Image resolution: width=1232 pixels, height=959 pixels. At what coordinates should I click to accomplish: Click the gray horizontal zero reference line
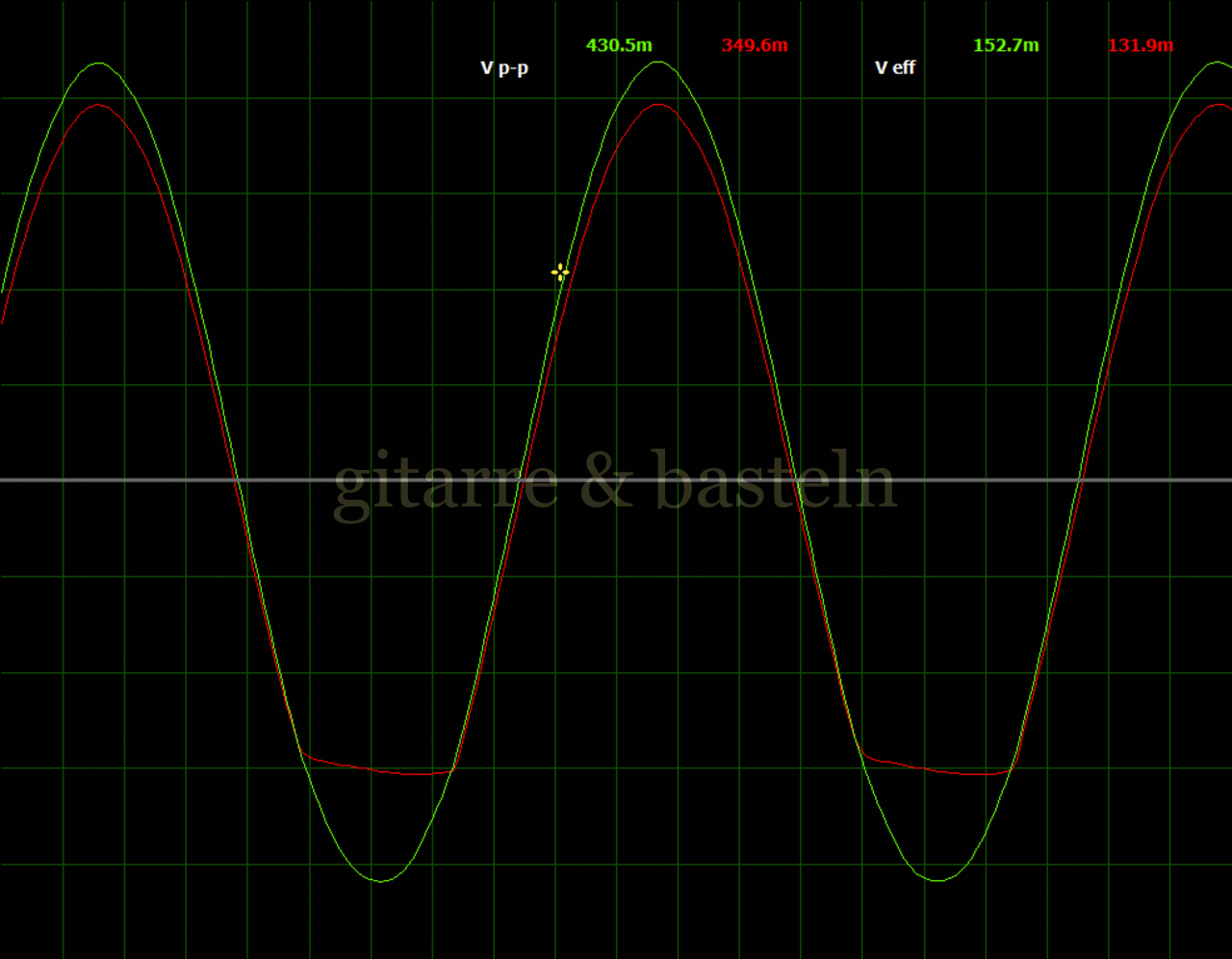click(144, 479)
